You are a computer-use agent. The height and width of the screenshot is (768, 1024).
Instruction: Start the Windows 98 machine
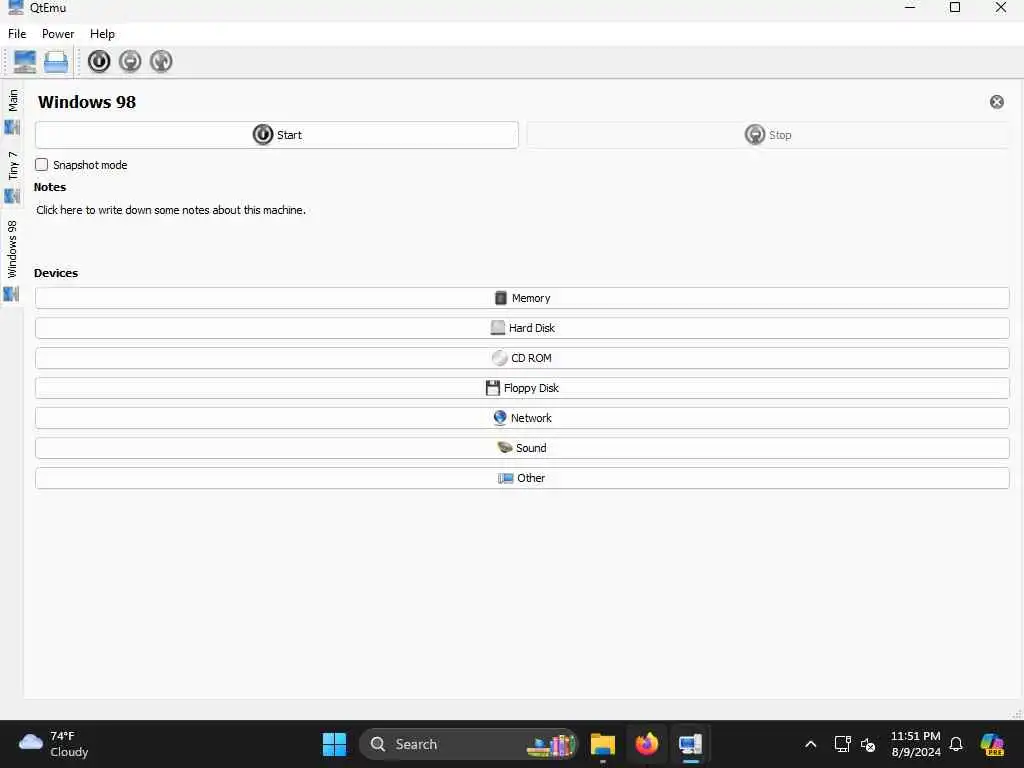pos(277,135)
